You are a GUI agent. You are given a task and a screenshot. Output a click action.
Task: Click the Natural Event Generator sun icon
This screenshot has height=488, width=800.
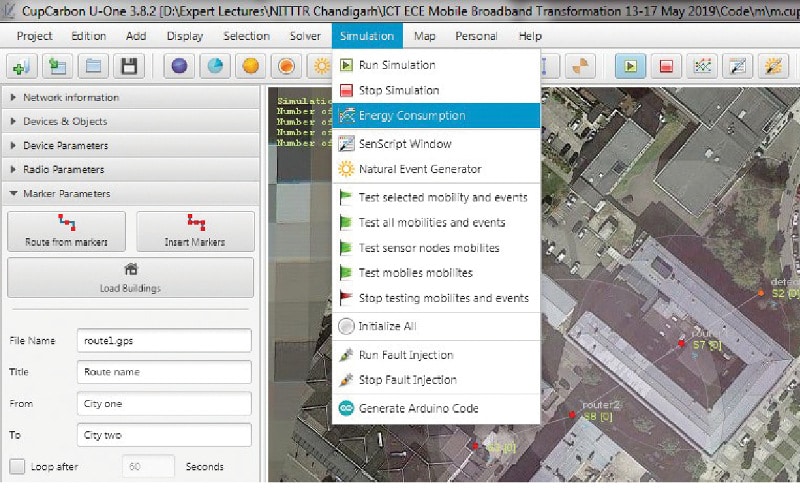pyautogui.click(x=346, y=169)
